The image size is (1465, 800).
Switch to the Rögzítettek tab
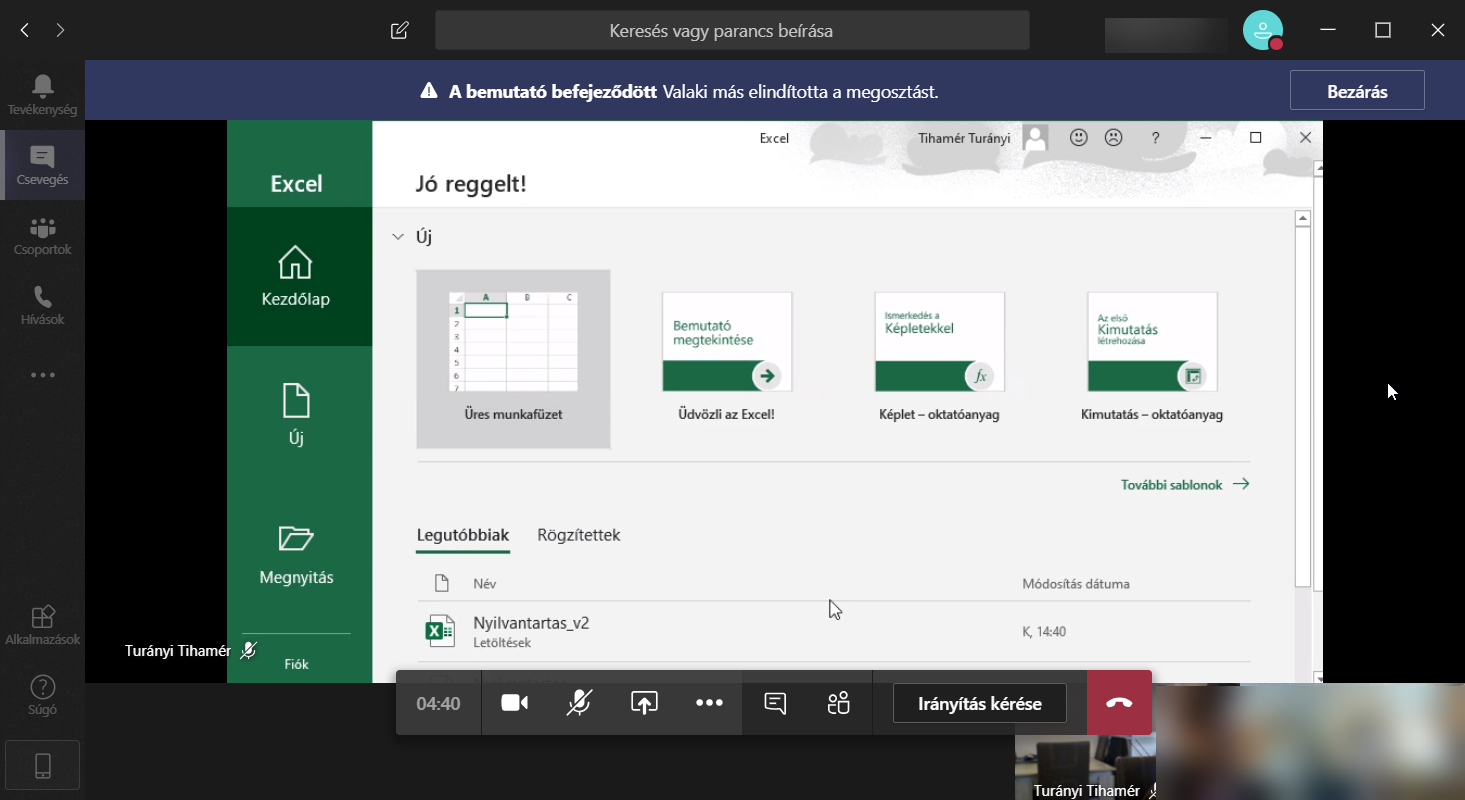(x=578, y=535)
